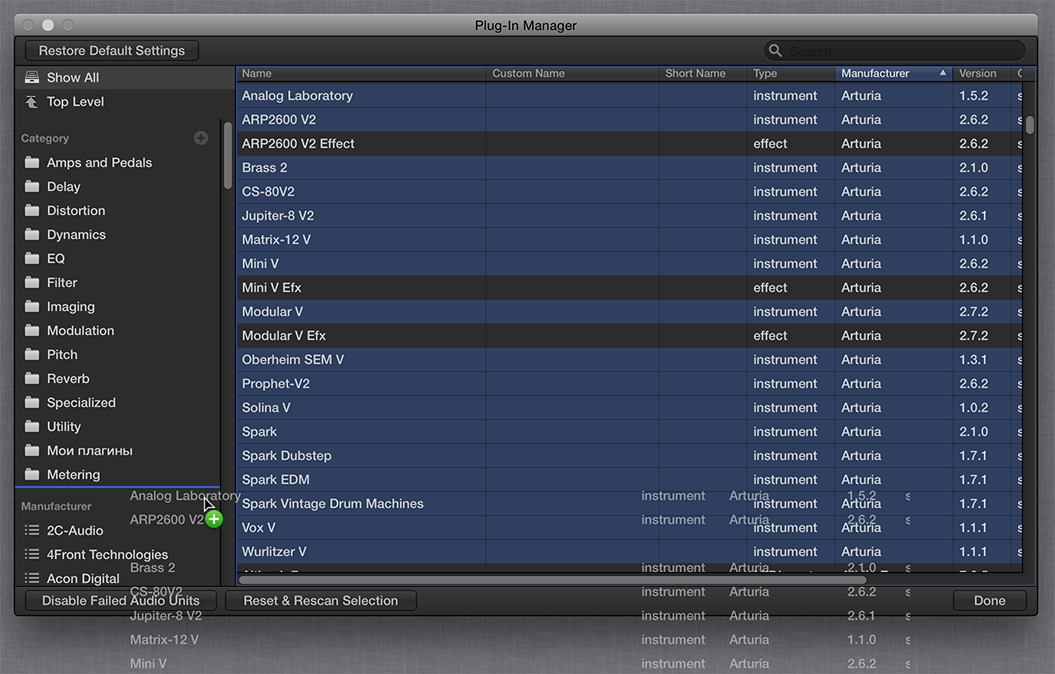
Task: Sort by Manufacturer column header
Action: 894,73
